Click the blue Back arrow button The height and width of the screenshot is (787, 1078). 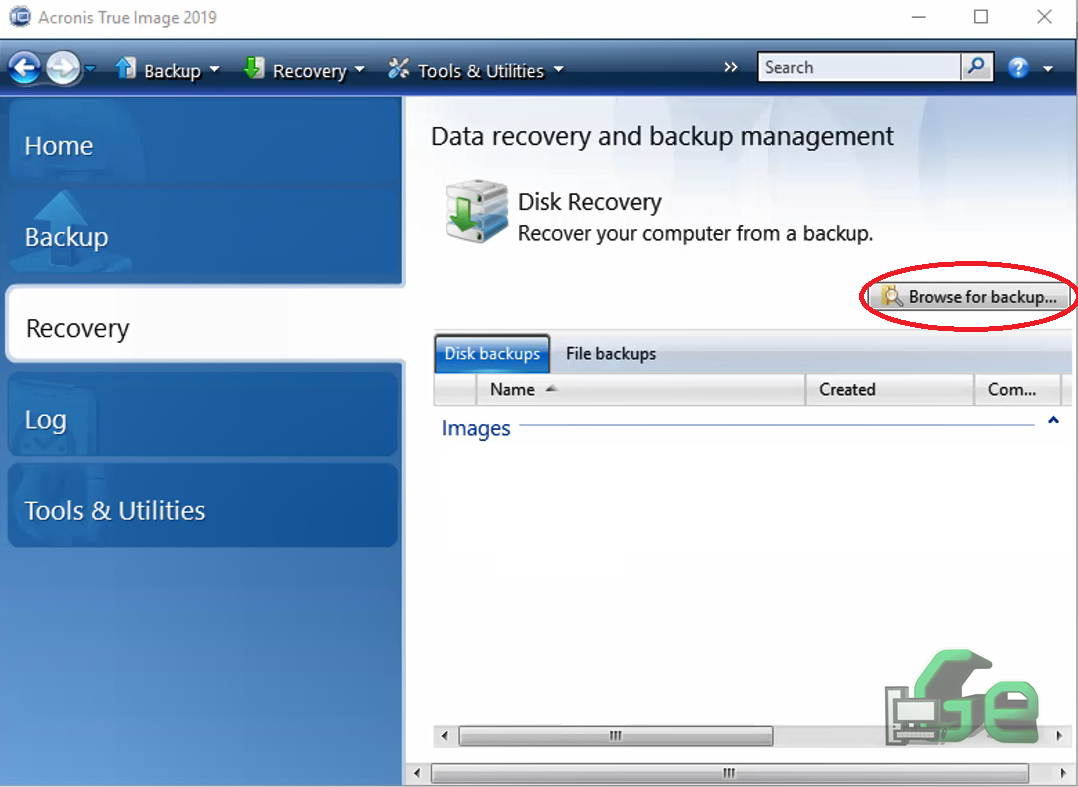coord(25,68)
